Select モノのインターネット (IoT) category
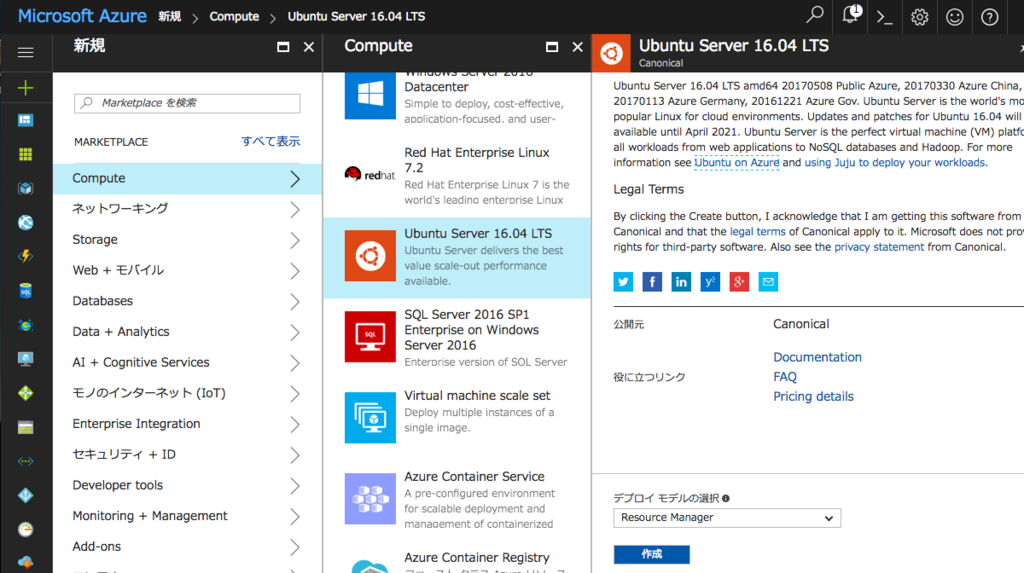1024x573 pixels. pos(187,393)
